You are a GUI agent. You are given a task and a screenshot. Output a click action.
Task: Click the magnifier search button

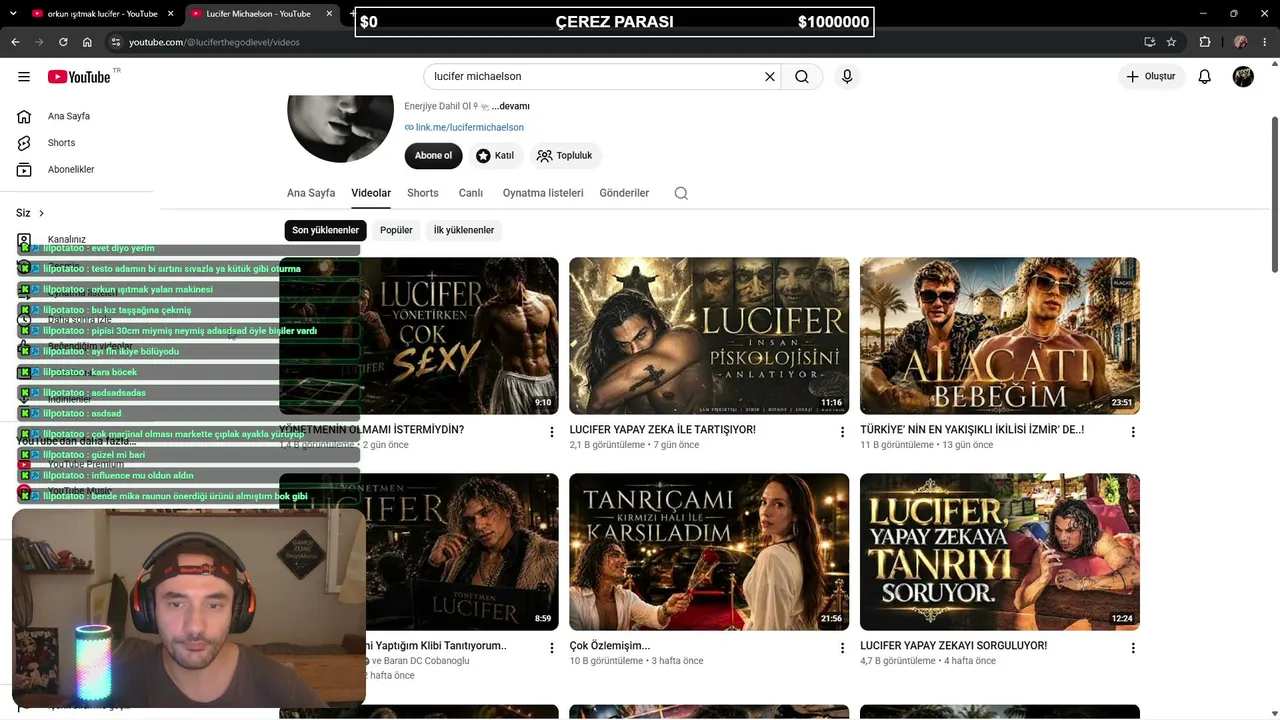pos(802,77)
